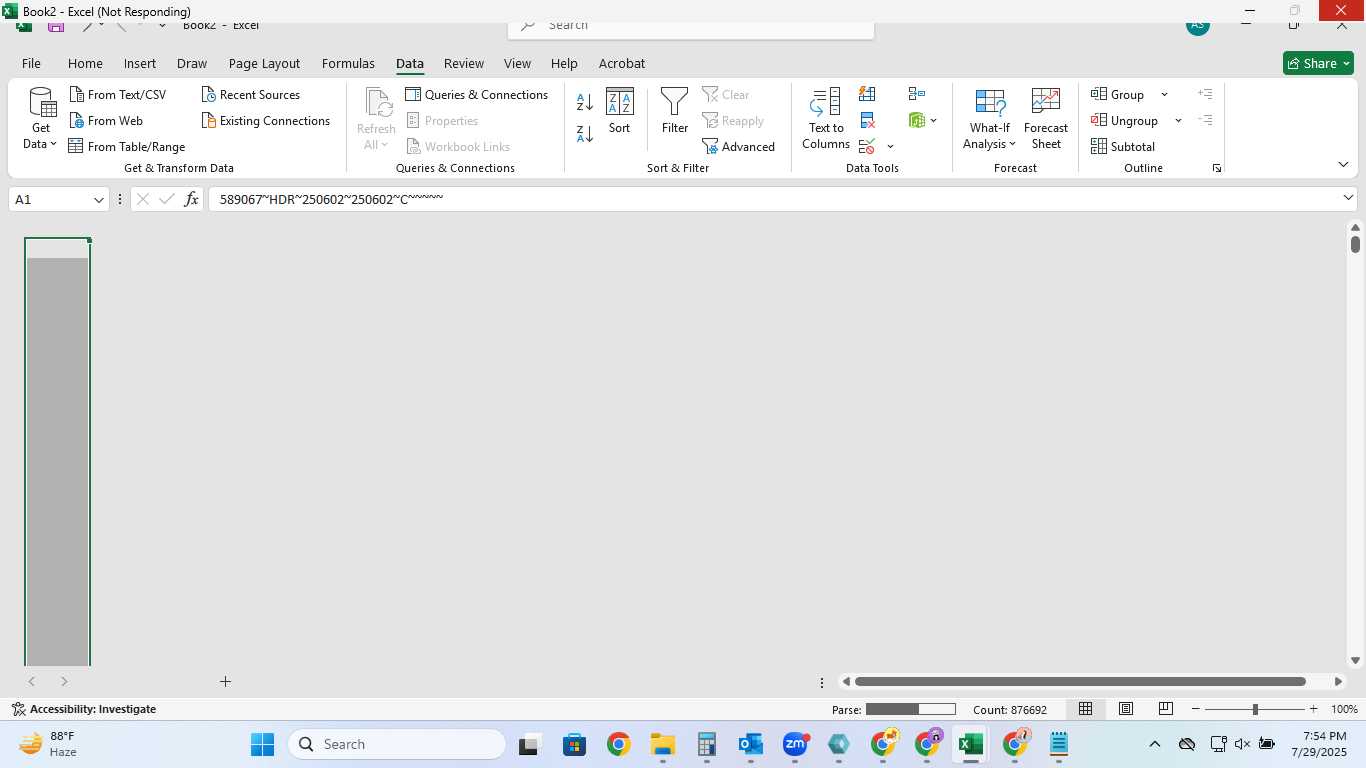Open the File tab

click(31, 63)
